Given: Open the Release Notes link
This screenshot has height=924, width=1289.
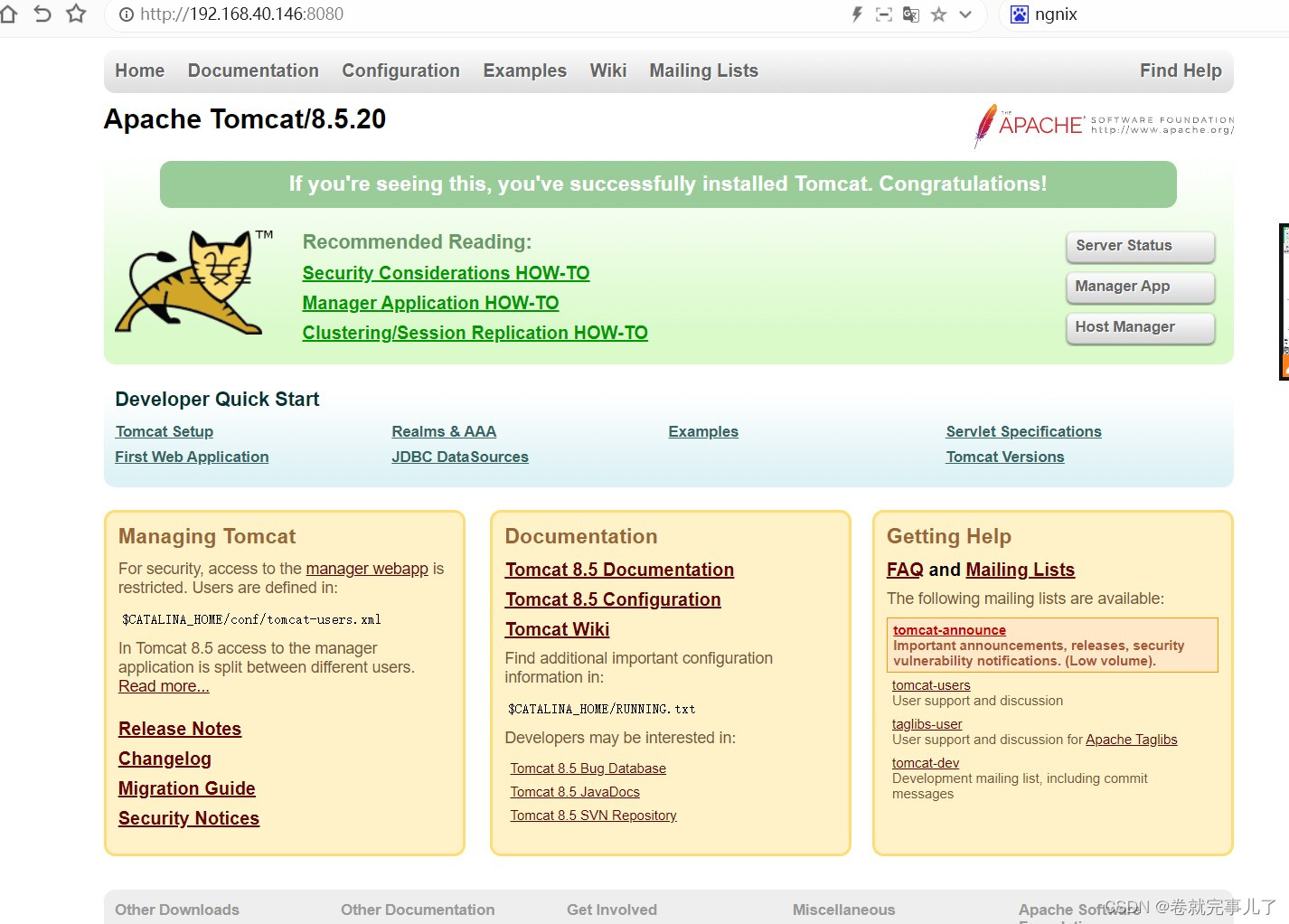Looking at the screenshot, I should pos(180,729).
